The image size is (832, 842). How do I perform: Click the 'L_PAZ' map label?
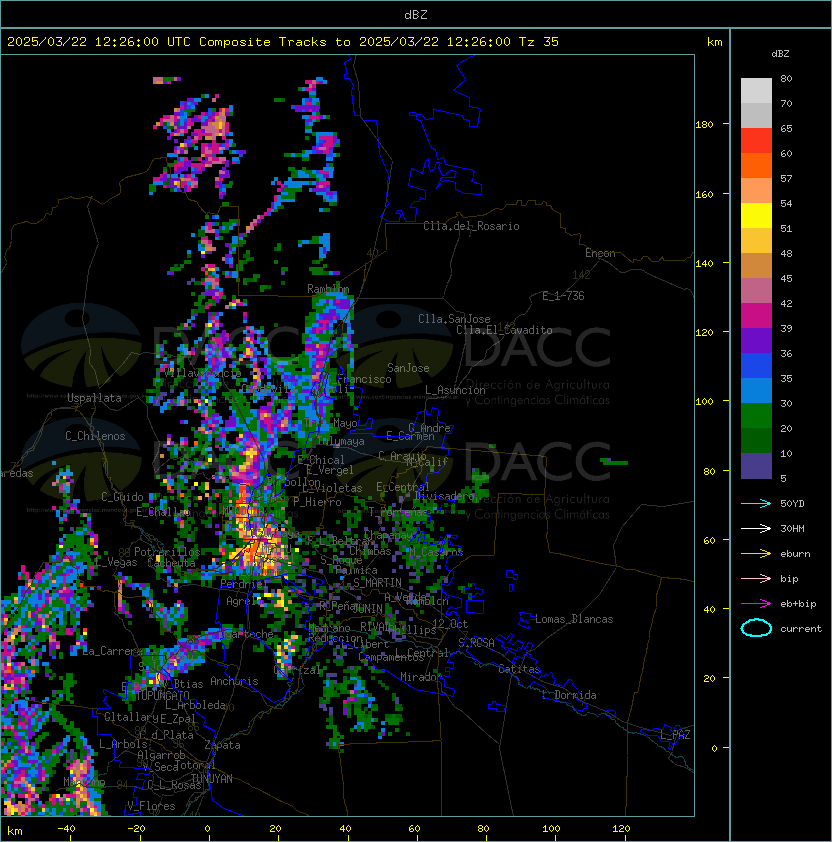coord(675,735)
